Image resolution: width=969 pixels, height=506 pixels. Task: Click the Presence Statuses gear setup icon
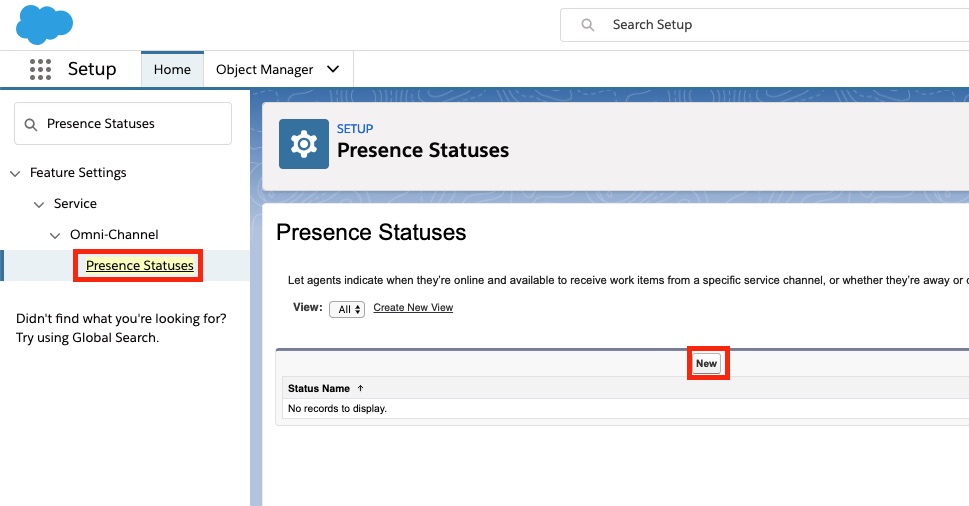(x=303, y=144)
